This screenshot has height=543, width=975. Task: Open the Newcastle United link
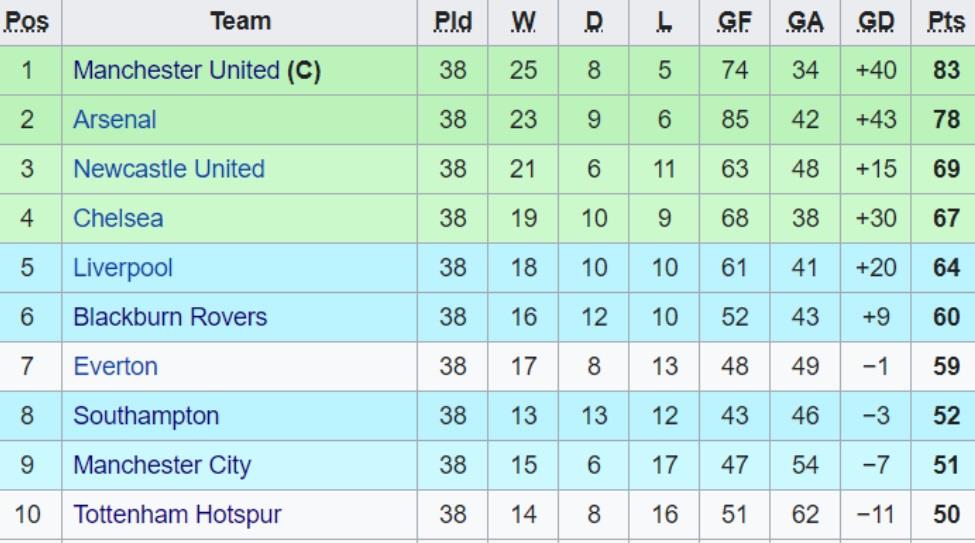[169, 169]
